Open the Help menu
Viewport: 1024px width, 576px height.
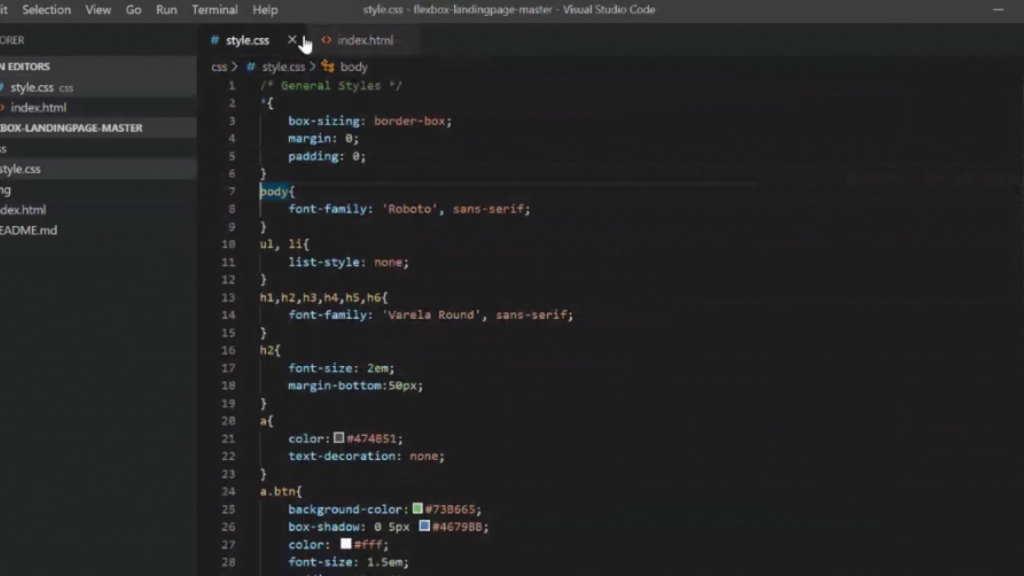[x=265, y=10]
